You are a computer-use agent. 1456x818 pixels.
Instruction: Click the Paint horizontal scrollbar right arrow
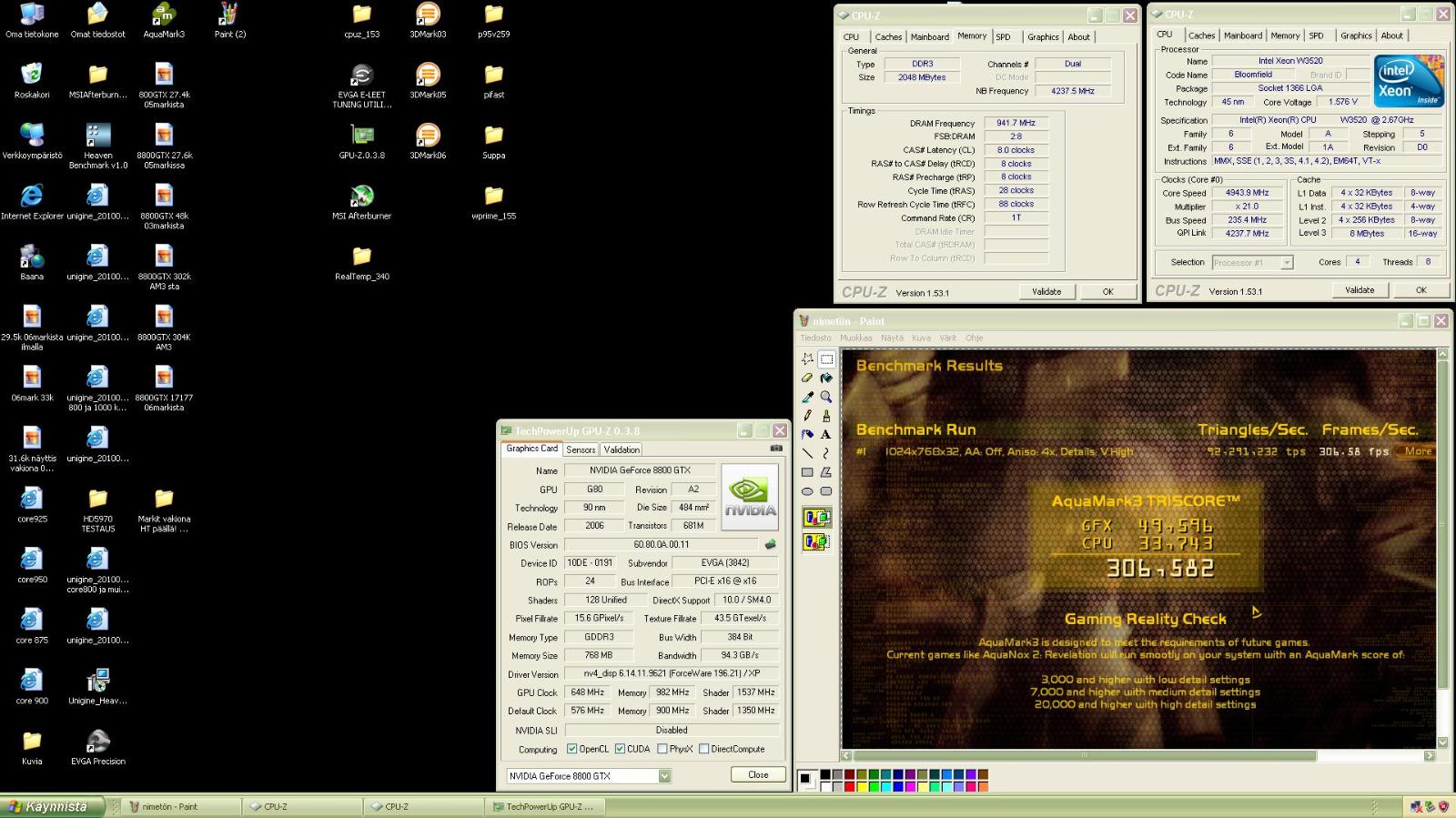pyautogui.click(x=1430, y=755)
